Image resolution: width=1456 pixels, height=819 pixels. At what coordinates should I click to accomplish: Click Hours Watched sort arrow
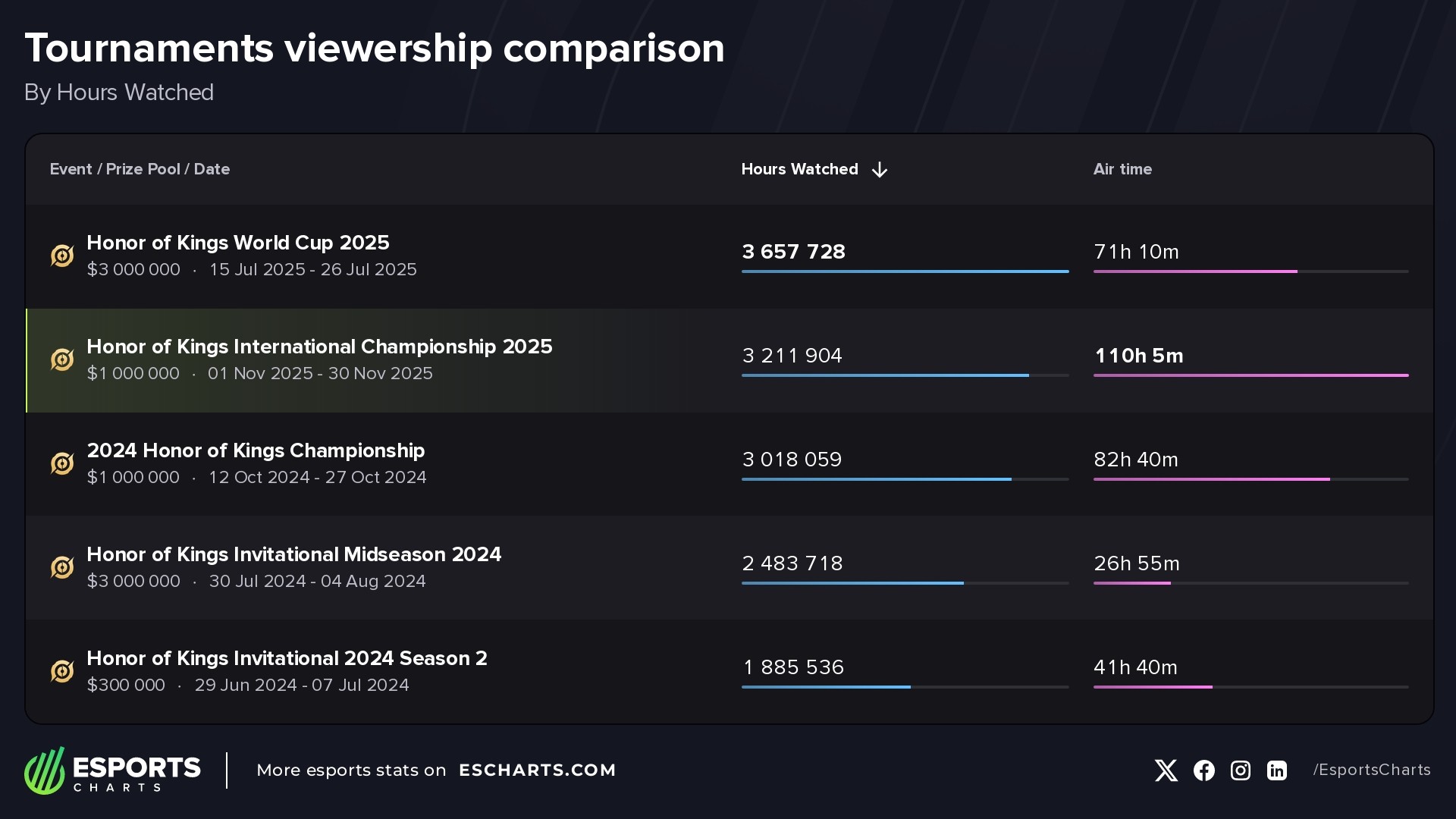coord(880,170)
